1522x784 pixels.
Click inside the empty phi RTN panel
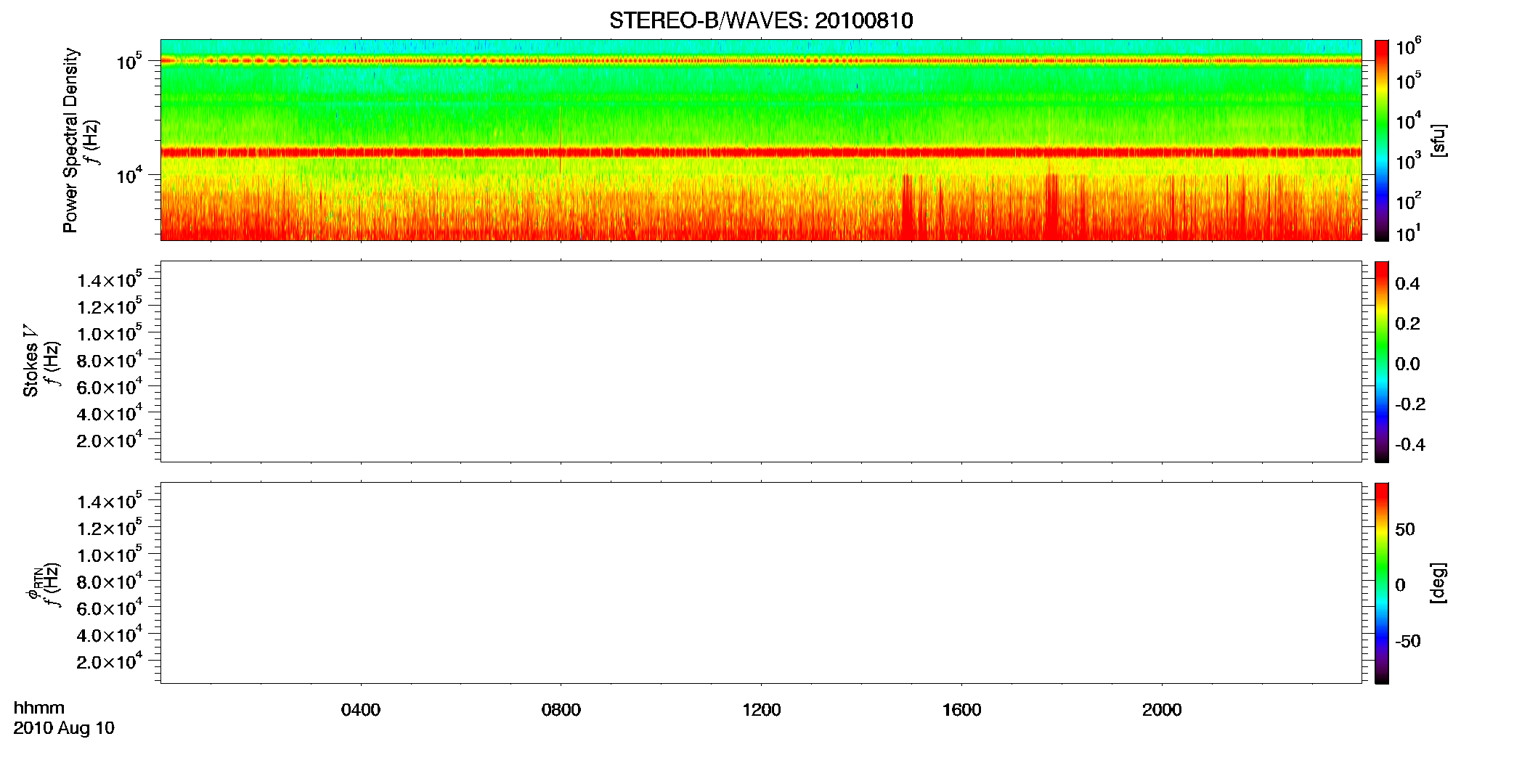pyautogui.click(x=761, y=583)
